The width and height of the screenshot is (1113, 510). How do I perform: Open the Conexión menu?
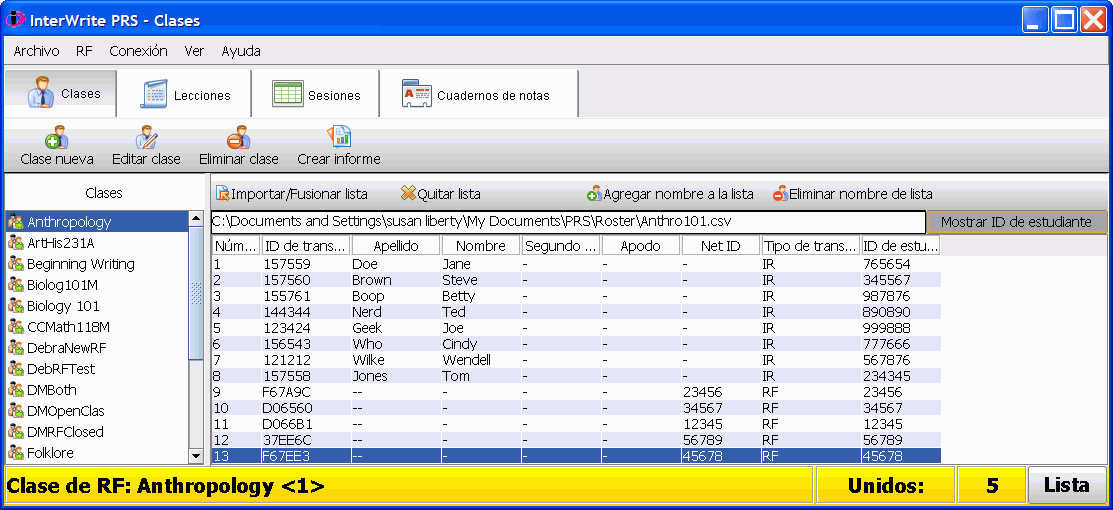[x=138, y=51]
